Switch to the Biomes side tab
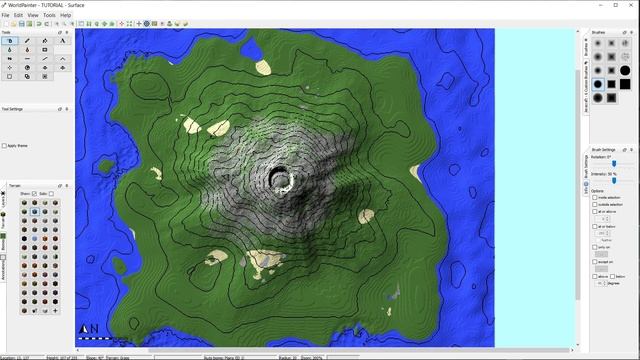 3,242
